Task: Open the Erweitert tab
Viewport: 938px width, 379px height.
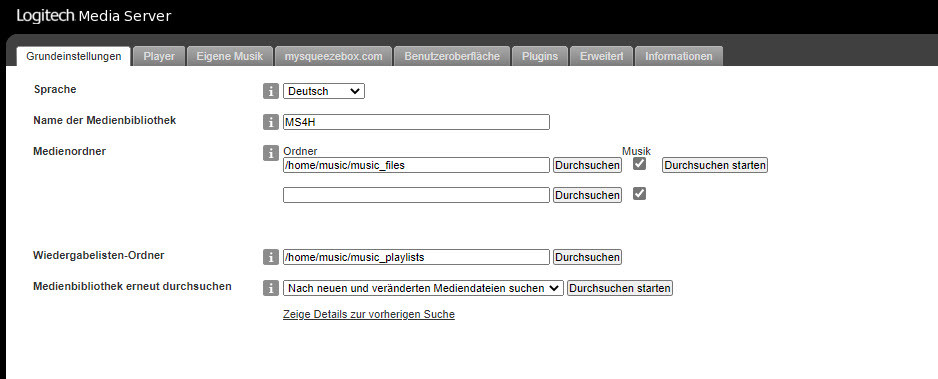Action: [x=601, y=56]
